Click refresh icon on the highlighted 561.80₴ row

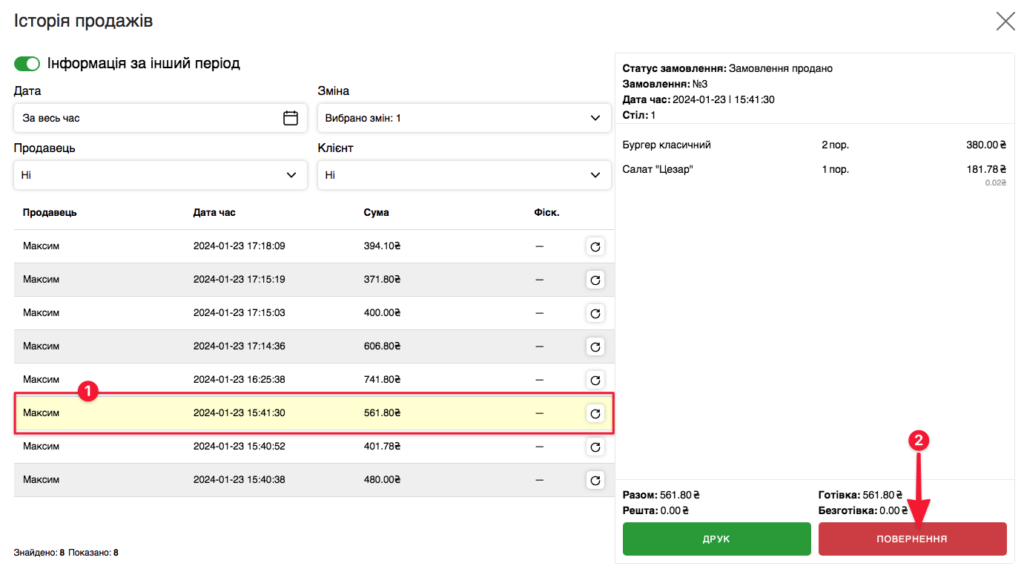coord(595,413)
